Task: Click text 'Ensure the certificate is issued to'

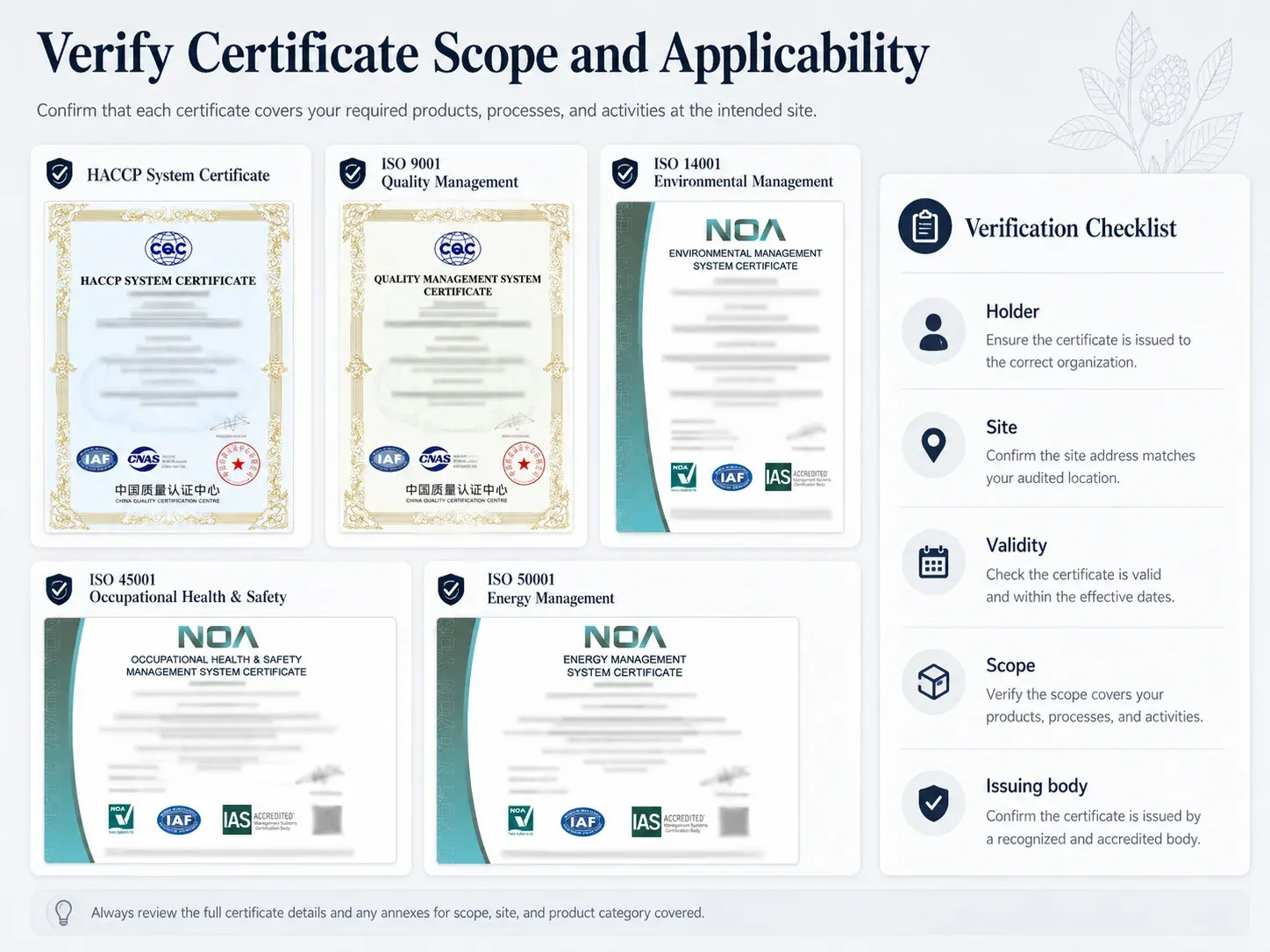Action: point(1088,340)
